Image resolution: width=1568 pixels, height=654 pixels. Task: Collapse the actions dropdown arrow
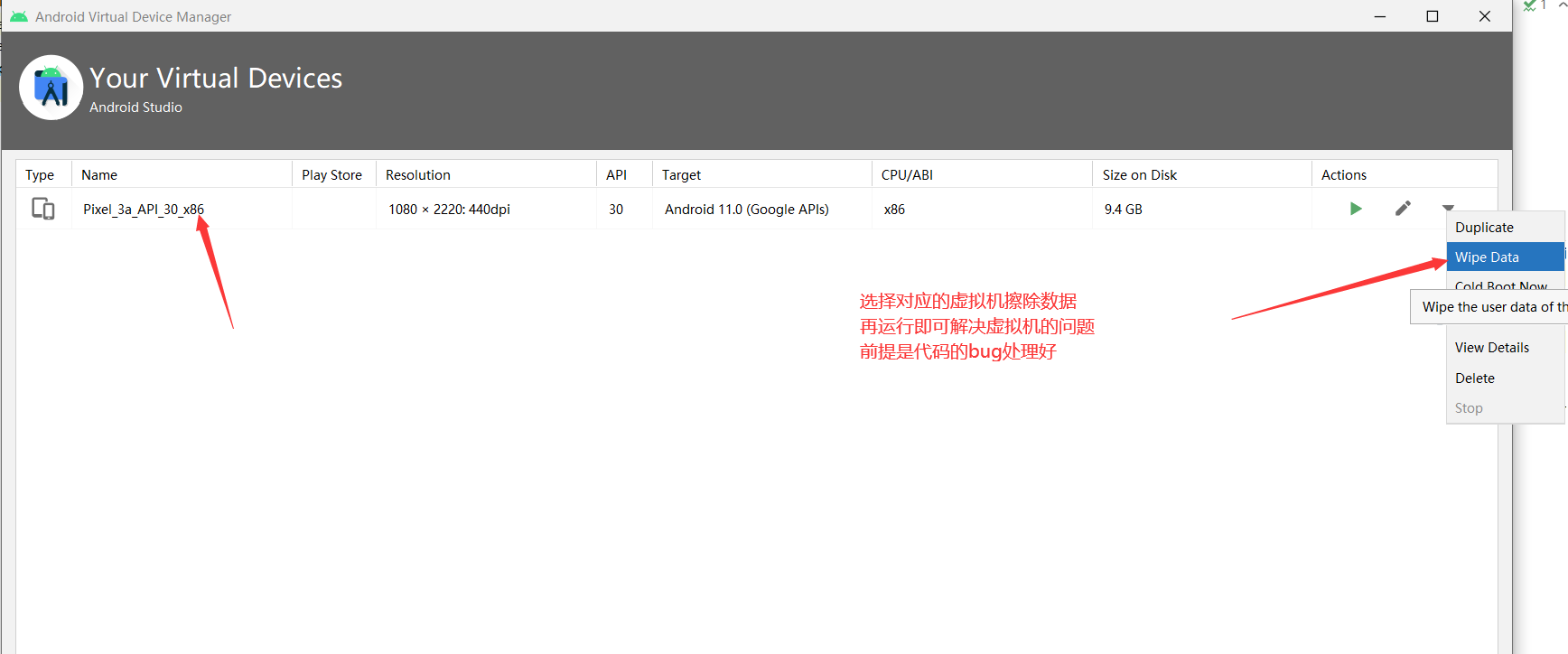coord(1448,208)
